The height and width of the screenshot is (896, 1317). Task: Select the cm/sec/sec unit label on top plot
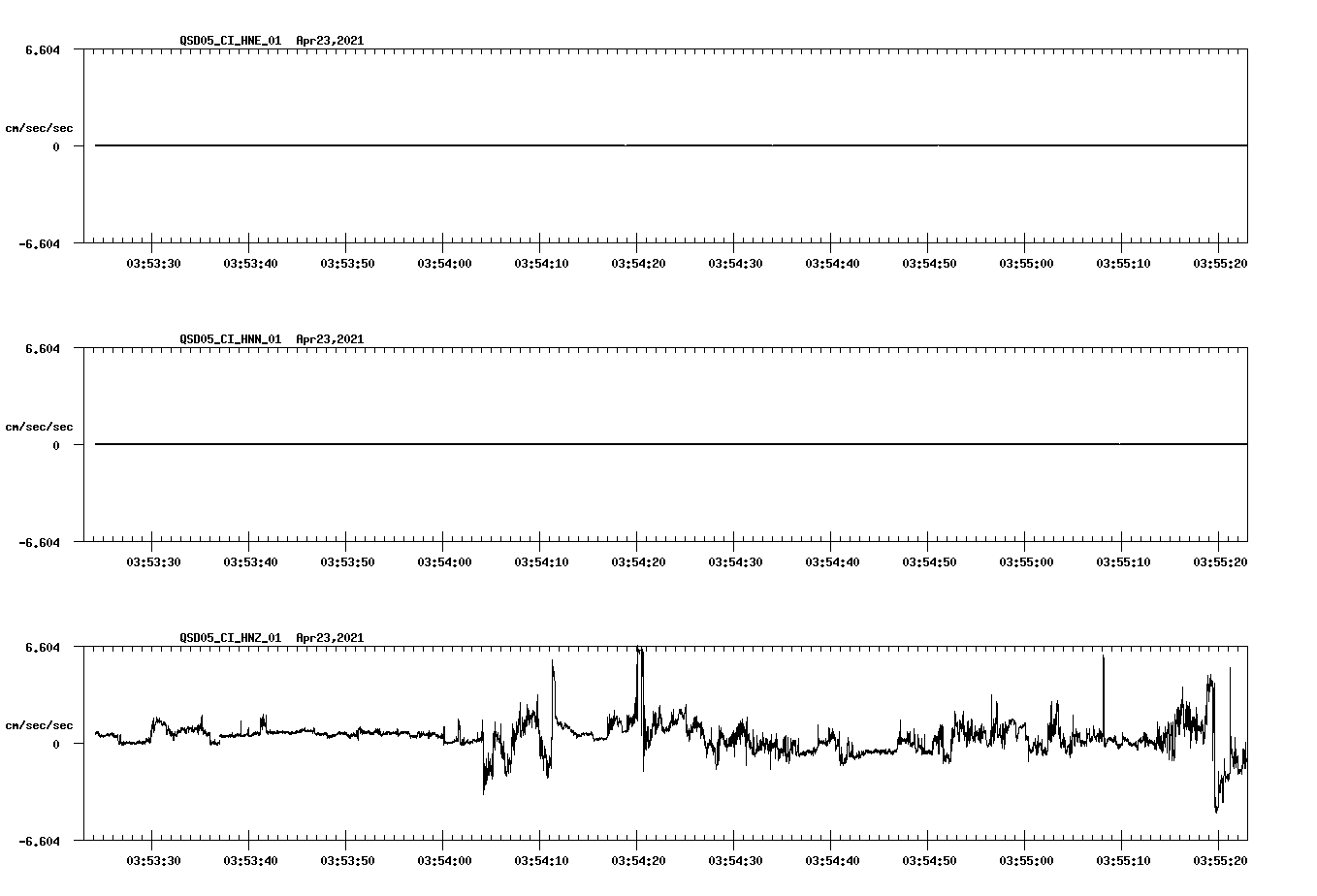tap(40, 127)
